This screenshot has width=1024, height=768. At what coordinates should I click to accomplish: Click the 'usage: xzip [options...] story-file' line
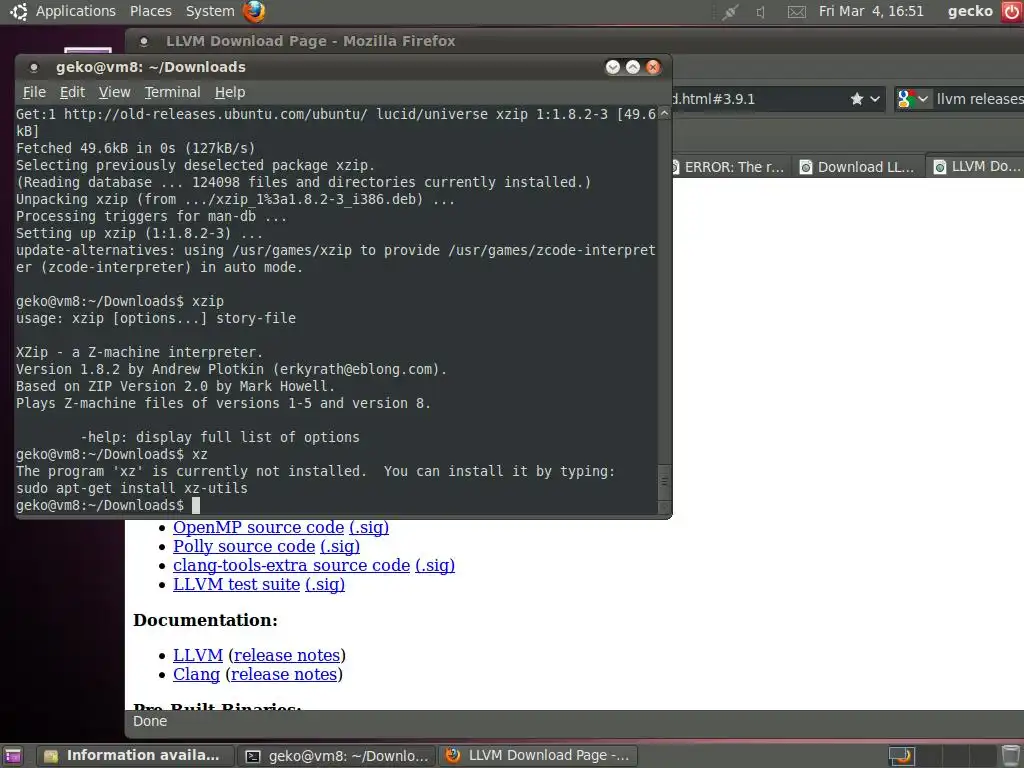click(156, 318)
